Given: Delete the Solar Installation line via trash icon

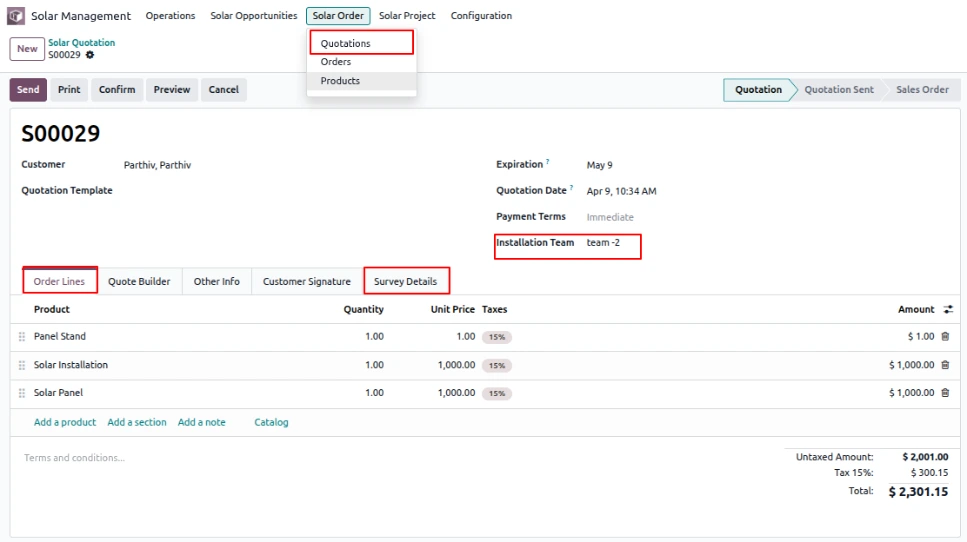Looking at the screenshot, I should [x=945, y=364].
